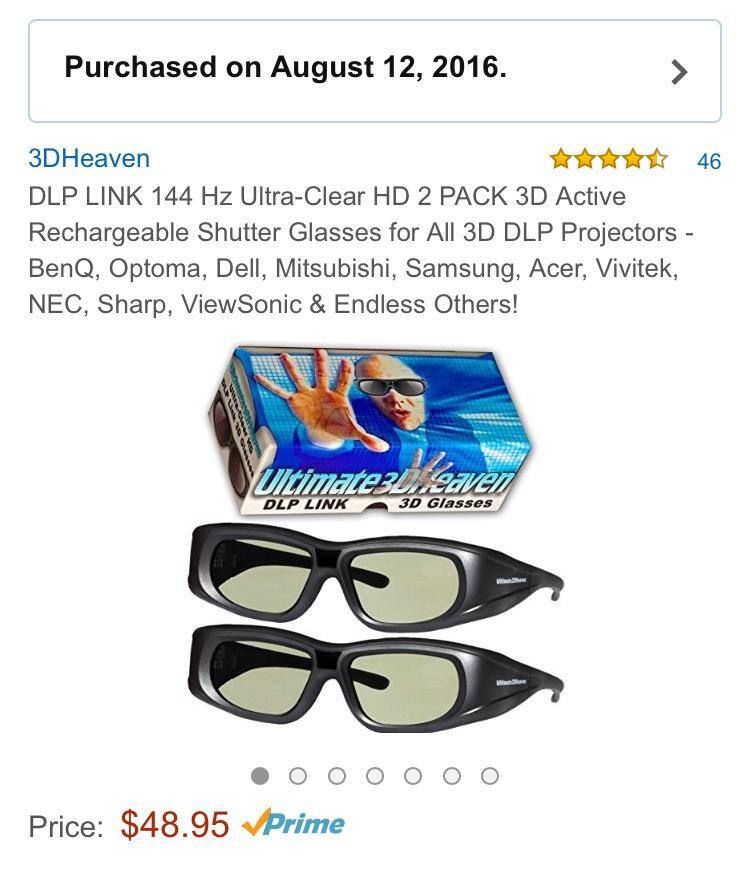The image size is (750, 870).
Task: Tap the $48.95 price
Action: (x=174, y=825)
